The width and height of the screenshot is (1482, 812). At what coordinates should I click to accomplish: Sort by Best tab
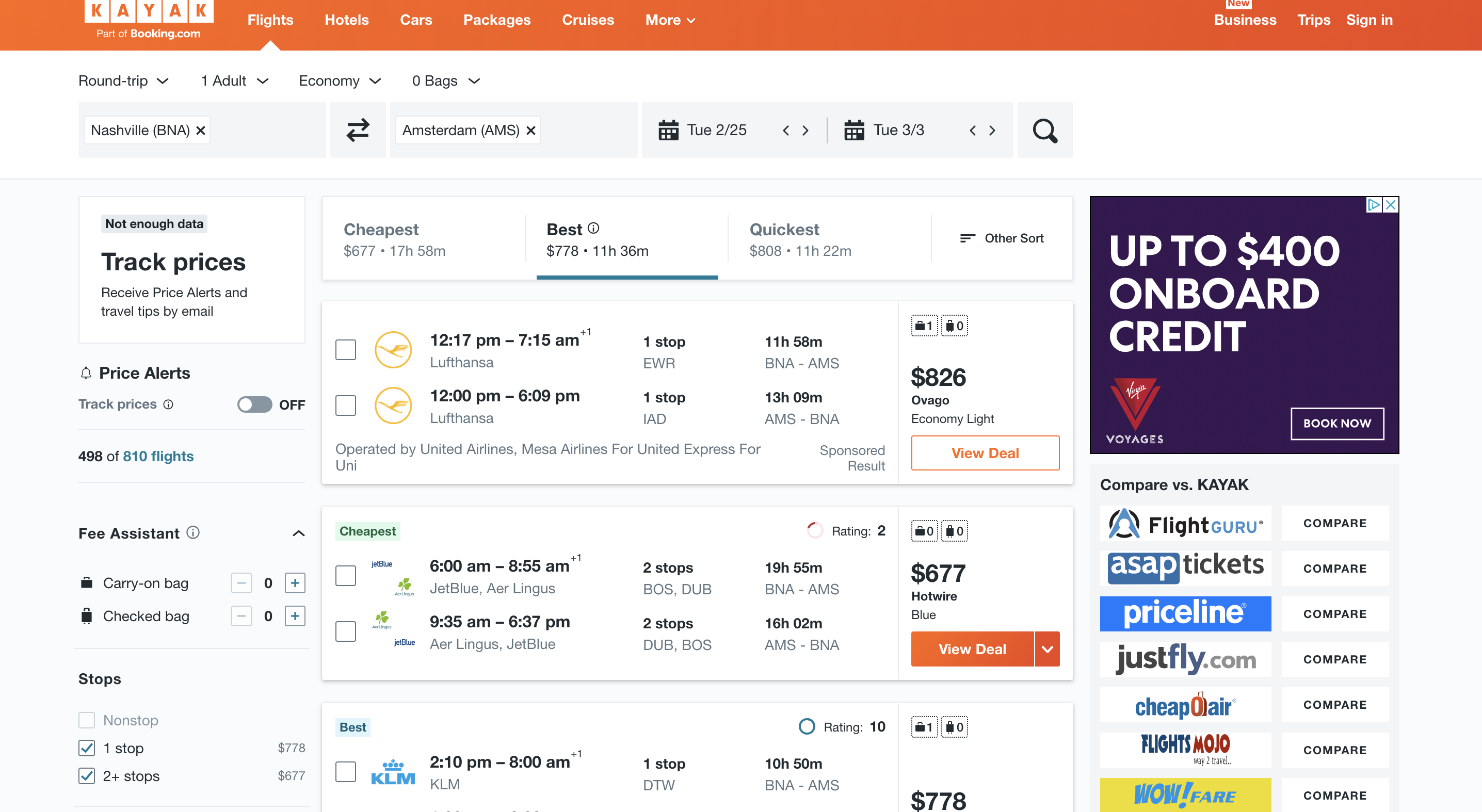(626, 239)
